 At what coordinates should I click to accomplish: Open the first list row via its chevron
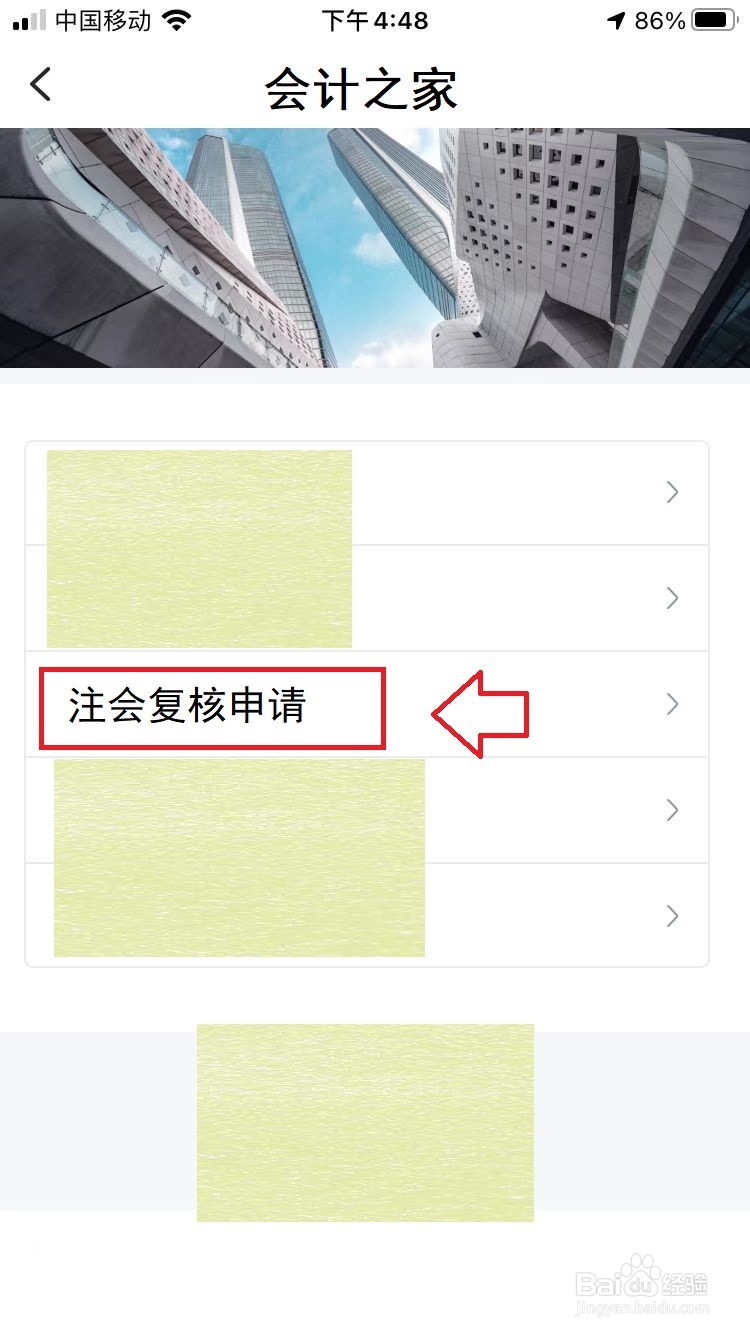coord(673,492)
